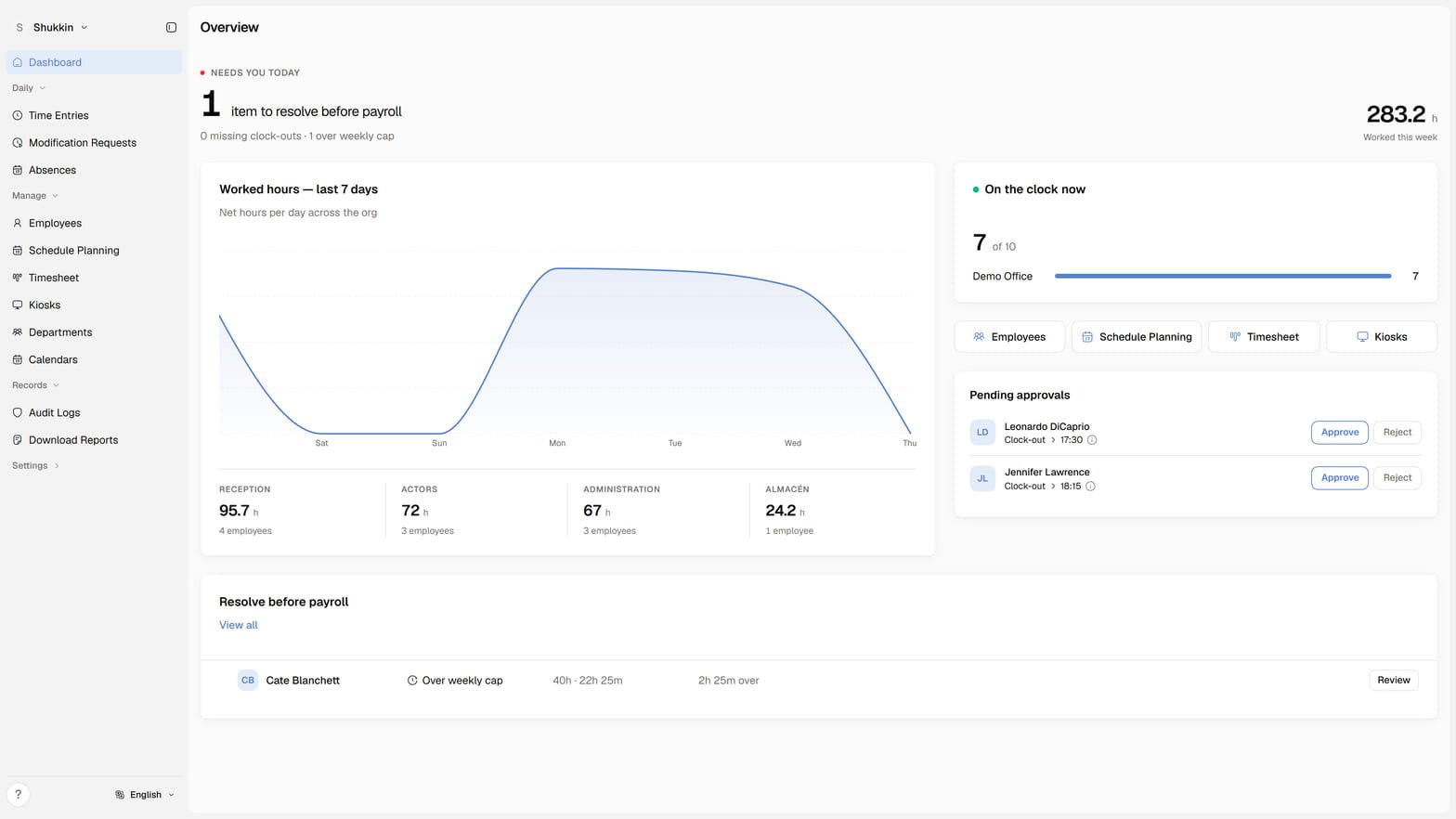The height and width of the screenshot is (819, 1456).
Task: Open Download Reports
Action: (94, 440)
